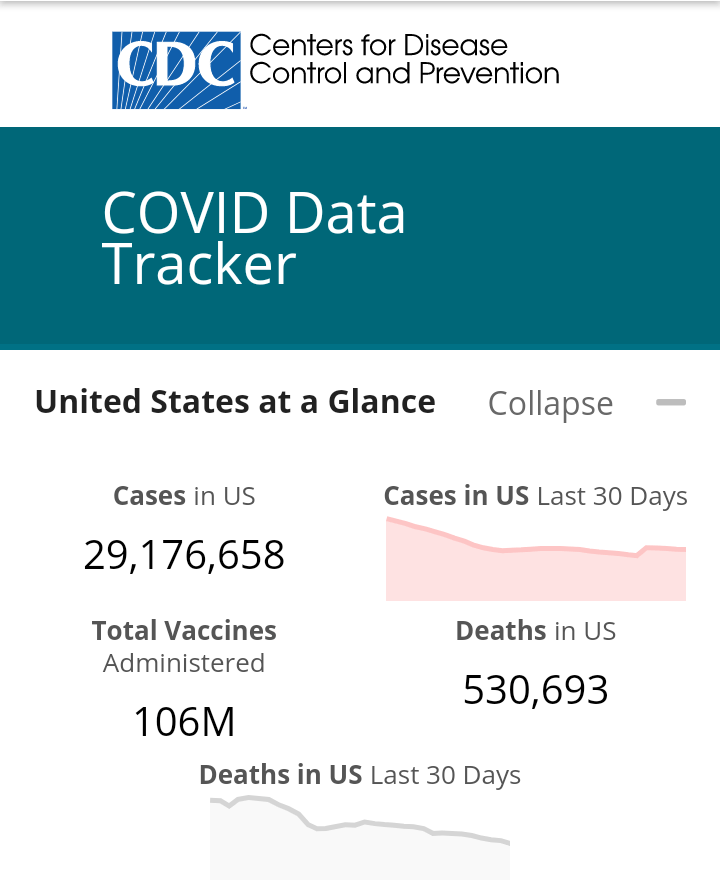Tap the Administered subtext under Total Vaccines
This screenshot has width=720, height=880.
coord(184,663)
